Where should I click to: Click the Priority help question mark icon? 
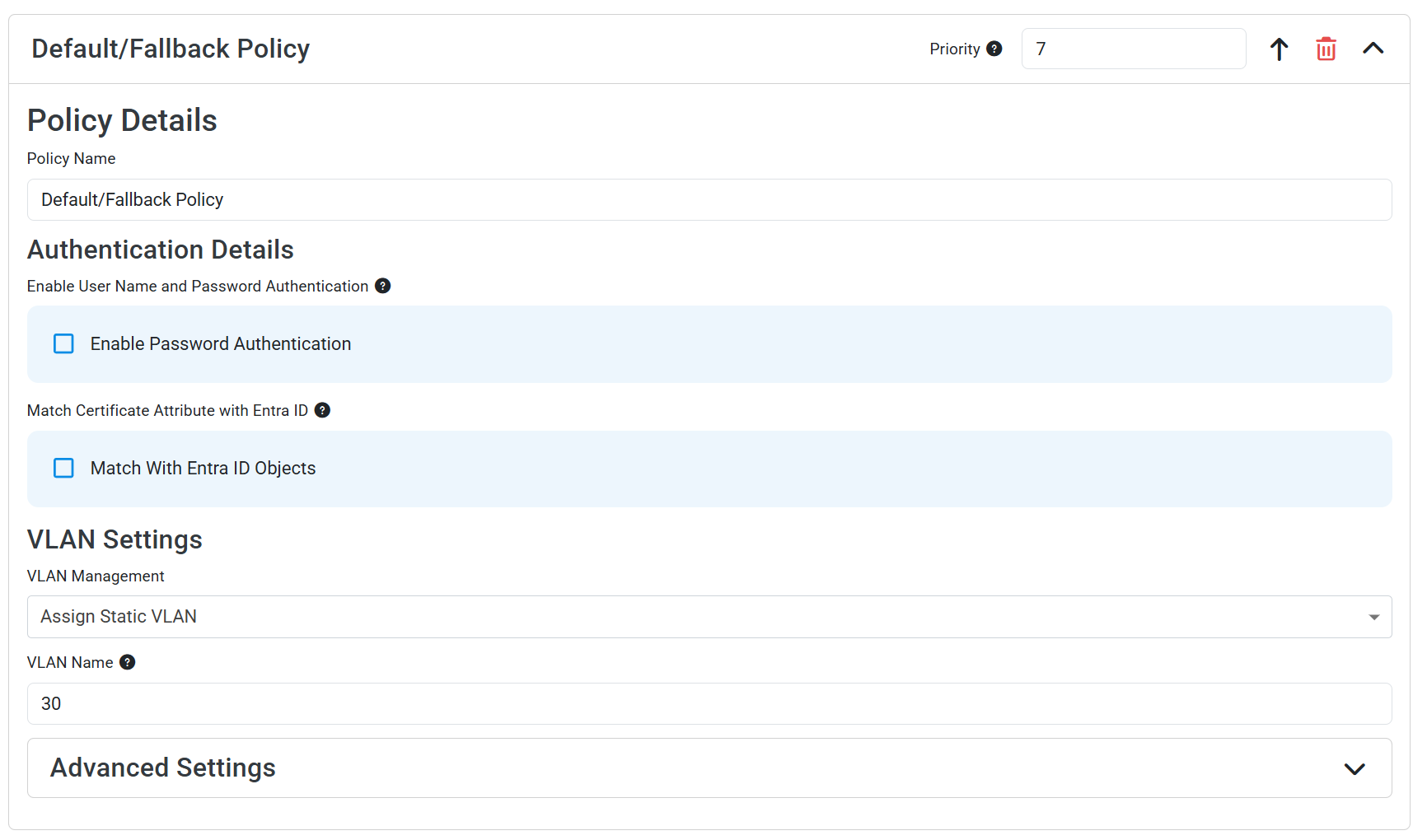coord(994,49)
